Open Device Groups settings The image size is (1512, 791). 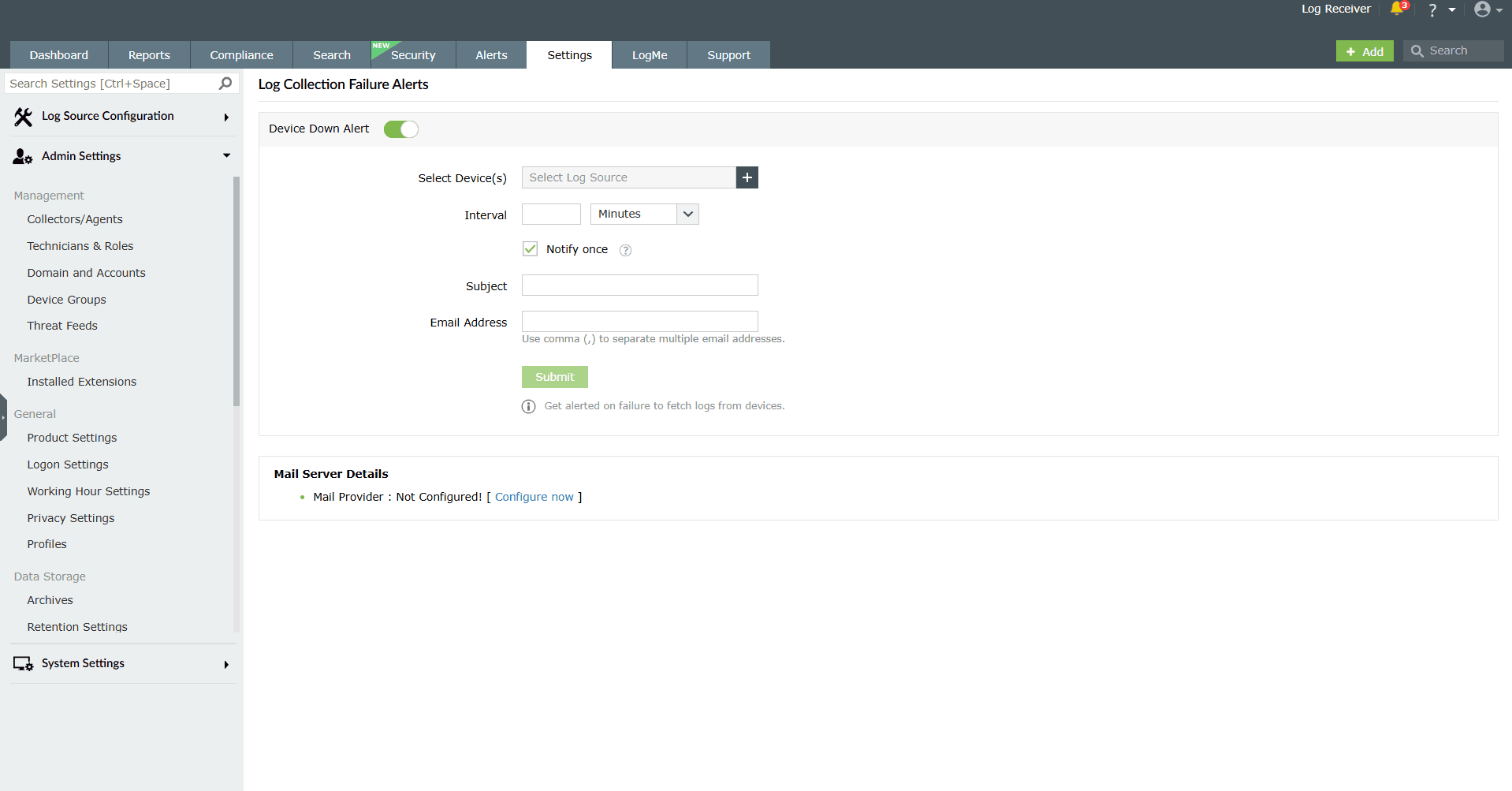67,300
